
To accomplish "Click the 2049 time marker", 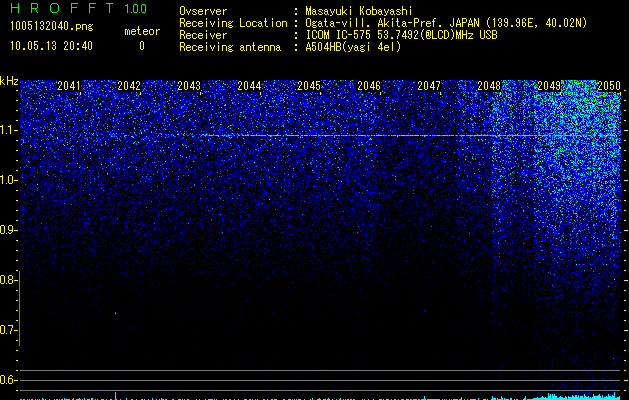I will 549,86.
